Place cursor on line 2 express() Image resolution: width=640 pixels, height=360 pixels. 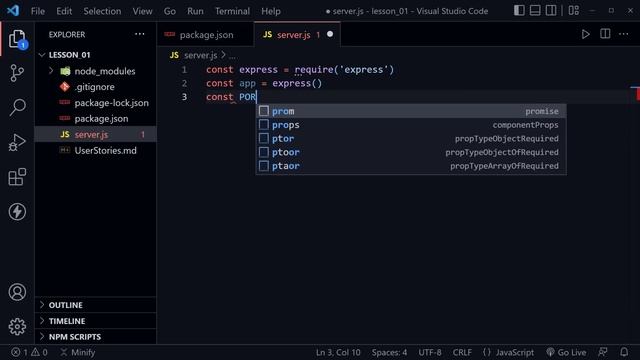point(297,83)
